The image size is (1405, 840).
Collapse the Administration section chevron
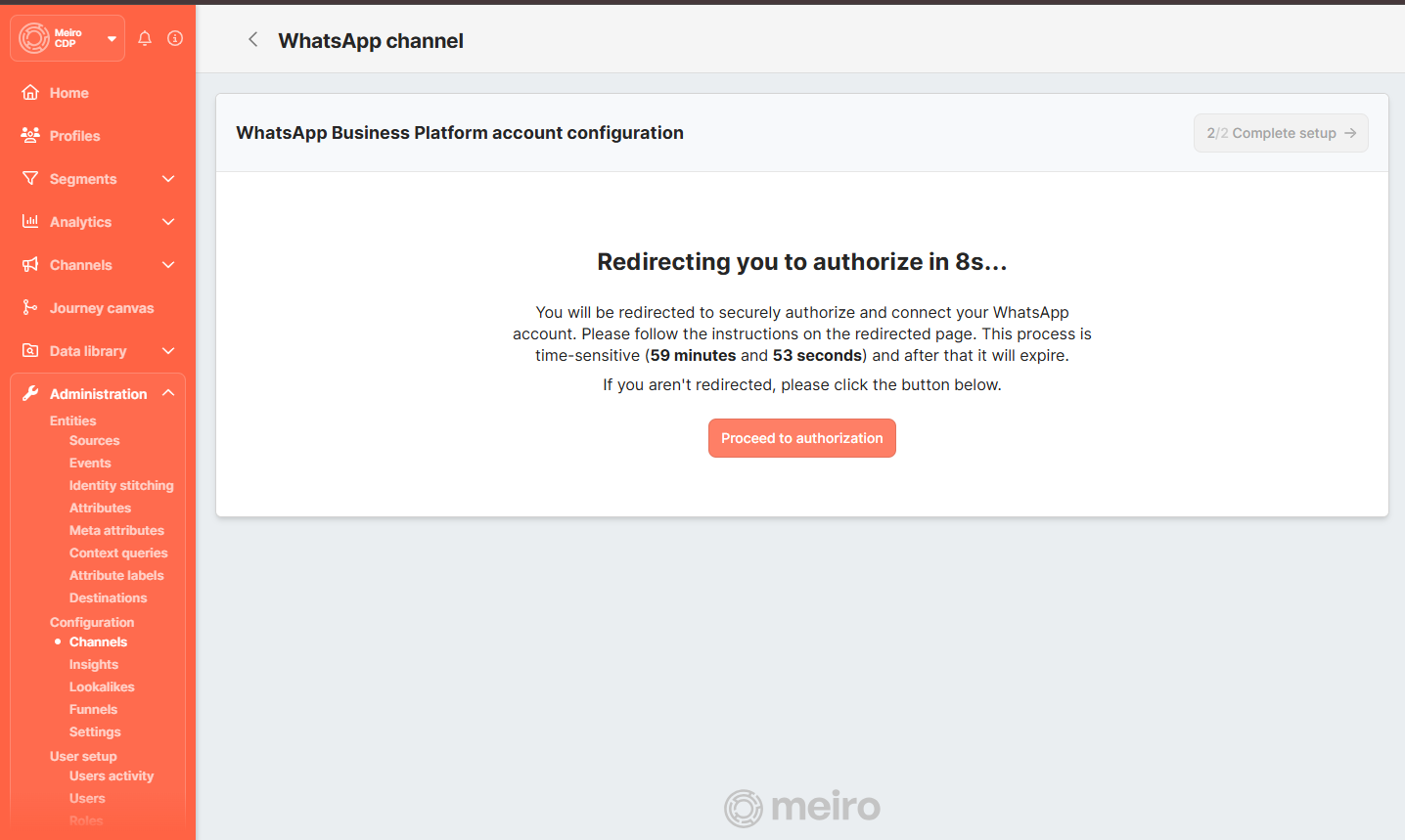coord(168,393)
